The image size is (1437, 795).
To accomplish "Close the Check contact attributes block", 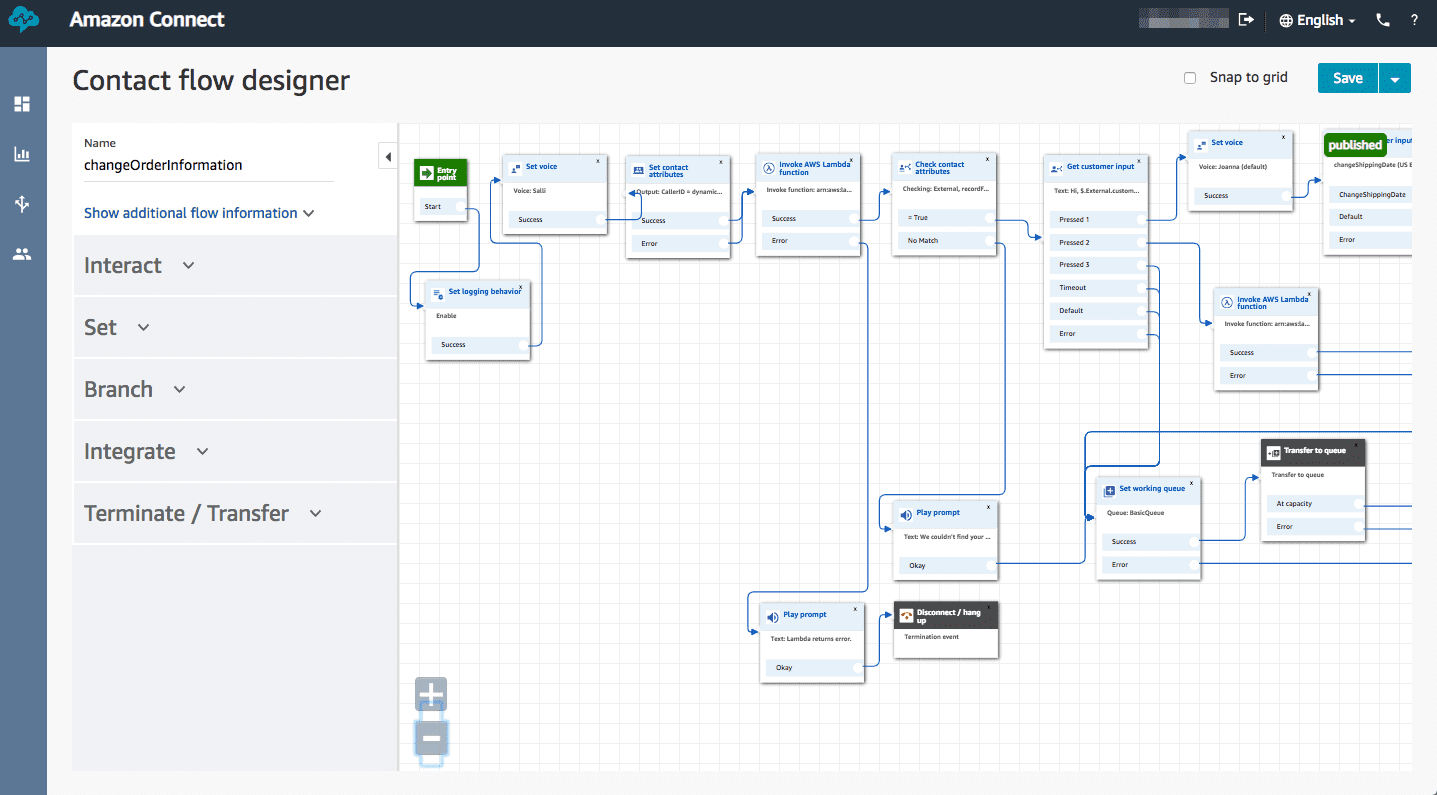I will coord(987,158).
